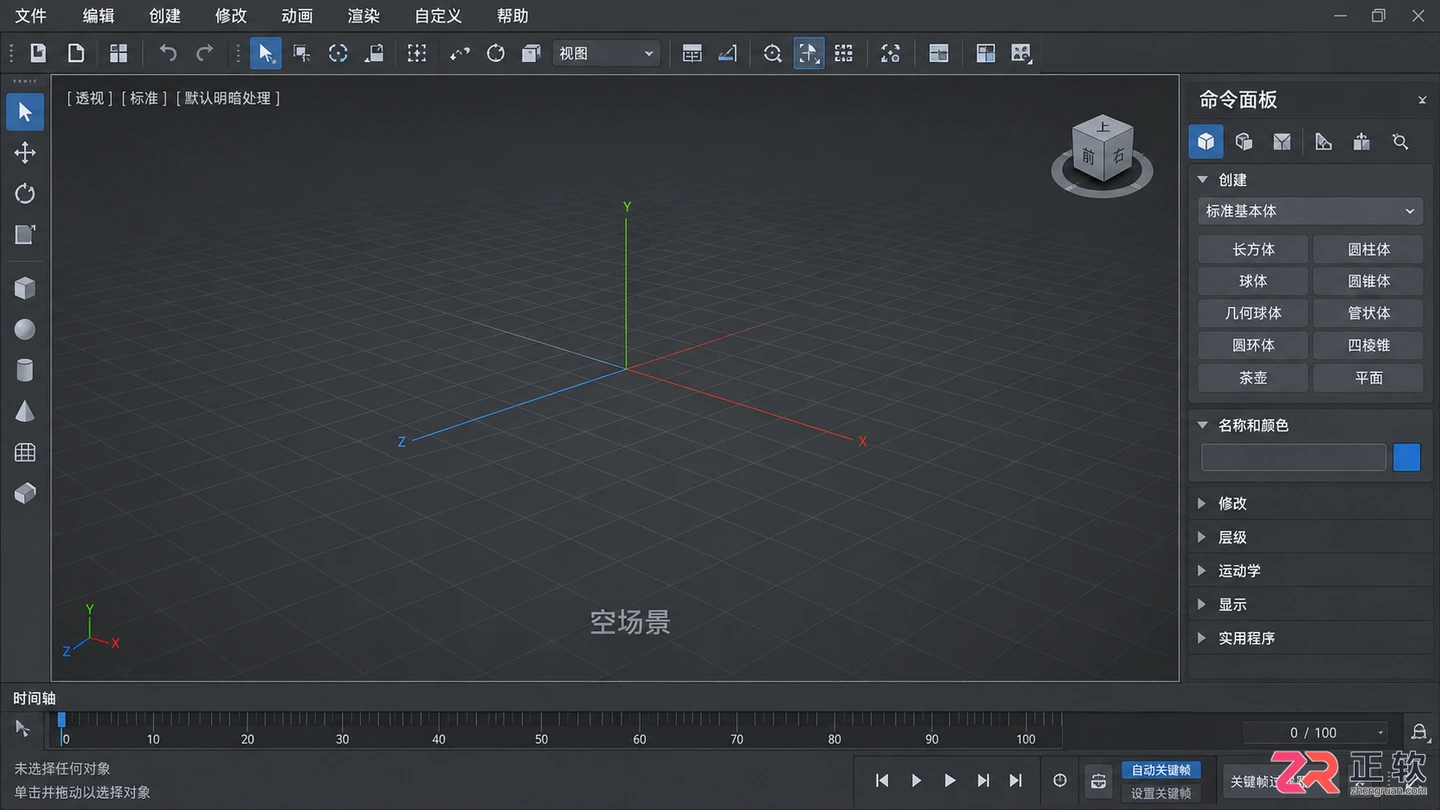The width and height of the screenshot is (1440, 810).
Task: Toggle the highlighted snap icon in toolbar
Action: [809, 53]
